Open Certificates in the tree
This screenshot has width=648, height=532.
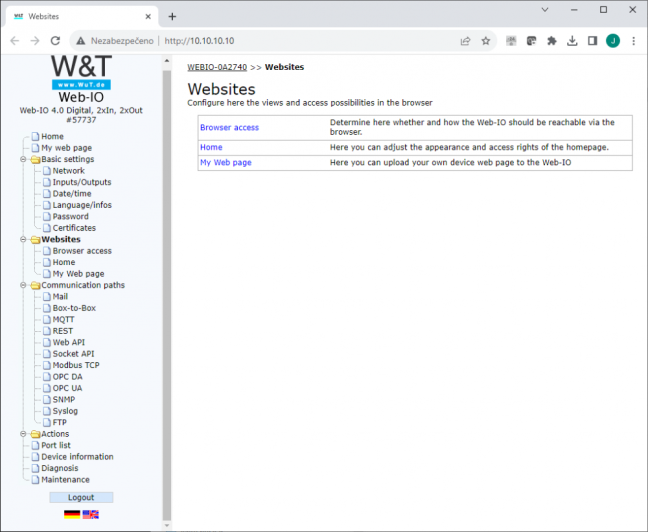click(74, 228)
